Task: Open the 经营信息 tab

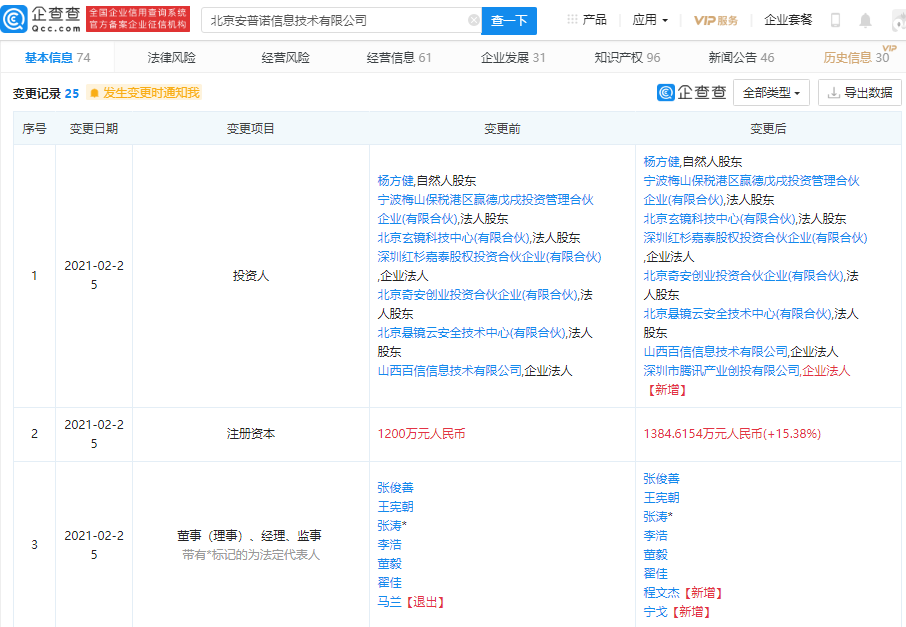Action: (x=399, y=58)
